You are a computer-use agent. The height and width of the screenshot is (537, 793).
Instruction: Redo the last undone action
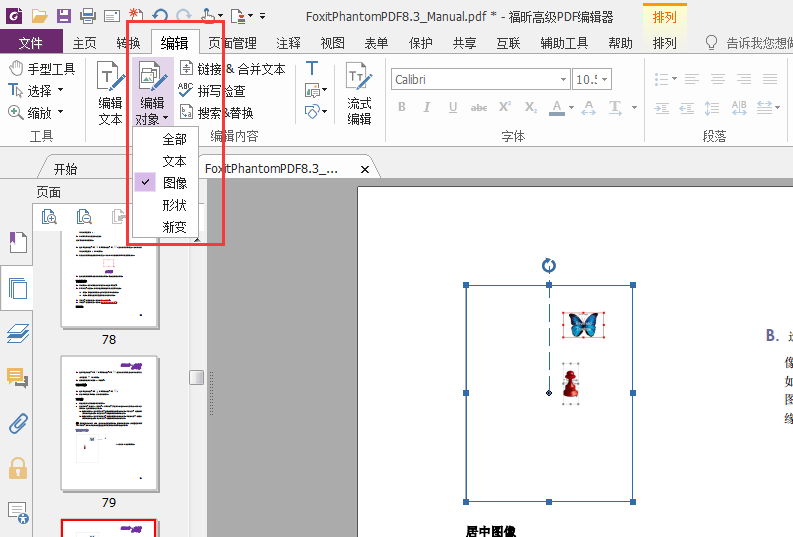coord(184,16)
